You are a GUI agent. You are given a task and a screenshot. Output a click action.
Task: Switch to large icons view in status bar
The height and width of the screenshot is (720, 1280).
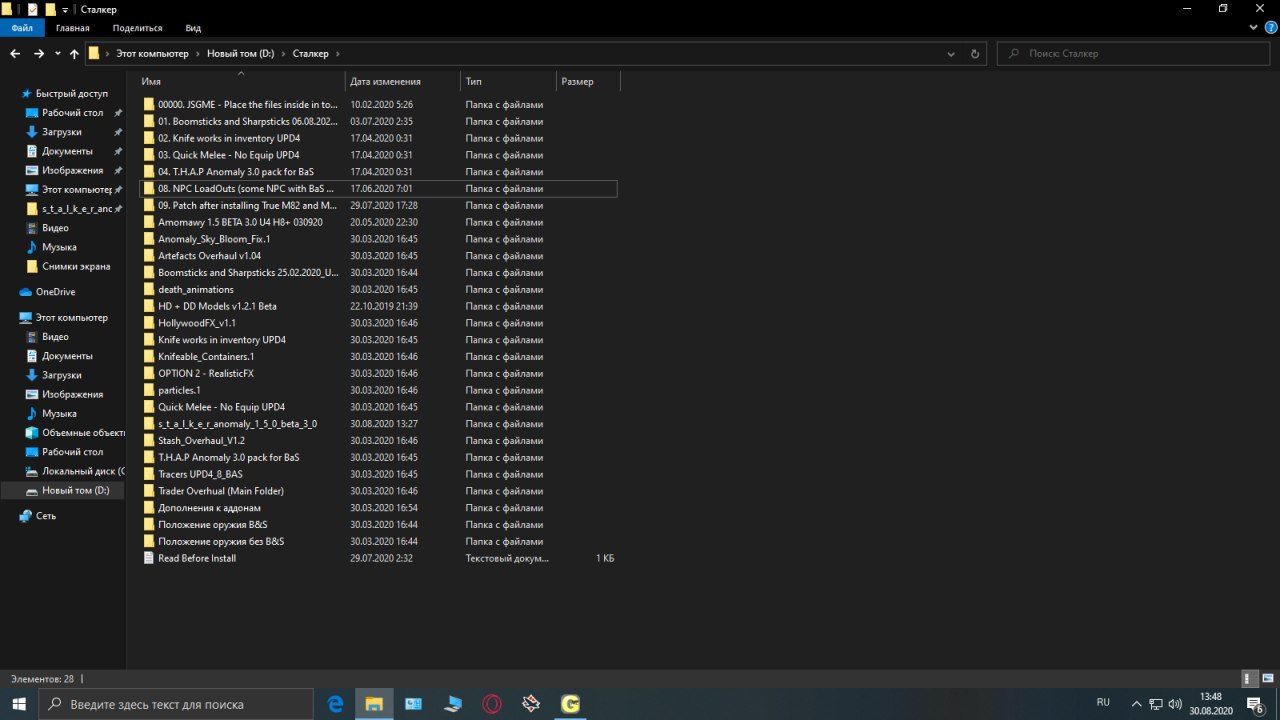(1267, 678)
